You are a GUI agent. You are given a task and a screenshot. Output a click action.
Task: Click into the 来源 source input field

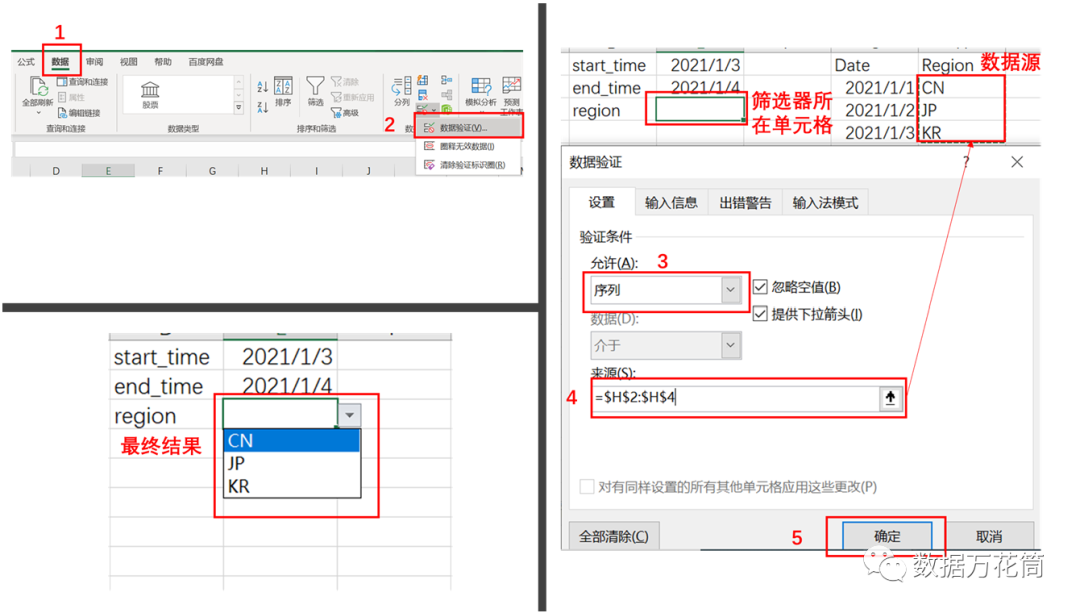(x=735, y=397)
